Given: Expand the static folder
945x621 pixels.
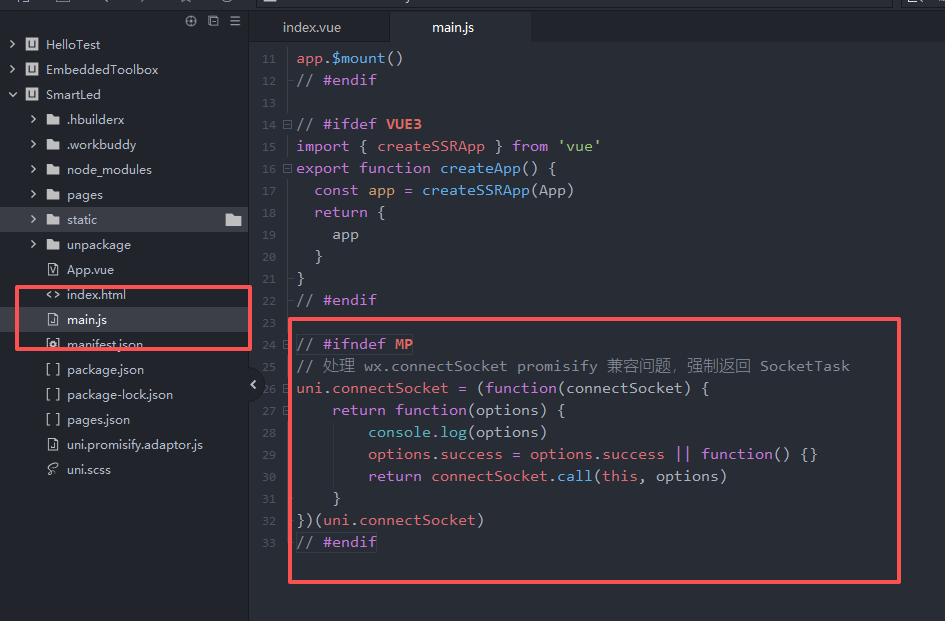Looking at the screenshot, I should click(34, 219).
